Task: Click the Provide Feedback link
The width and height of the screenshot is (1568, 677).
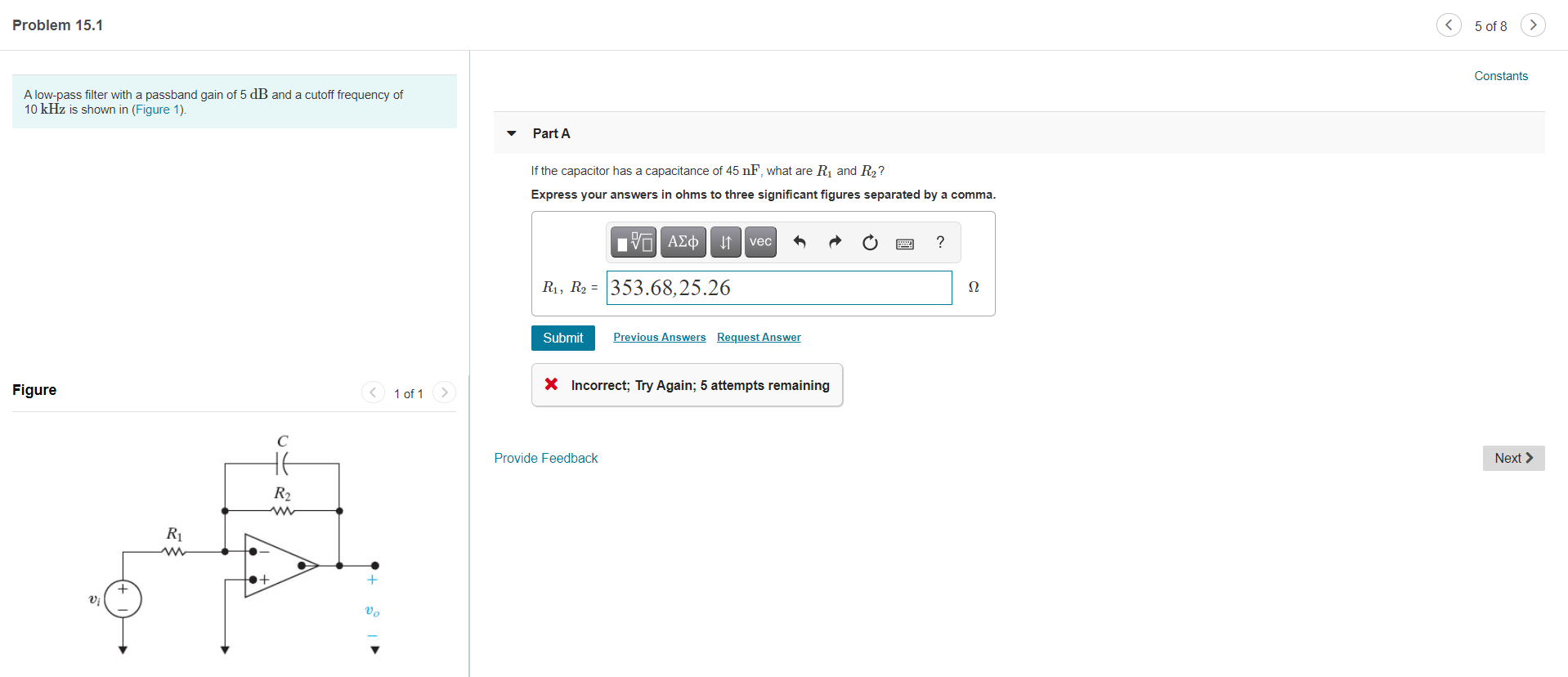Action: coord(546,458)
